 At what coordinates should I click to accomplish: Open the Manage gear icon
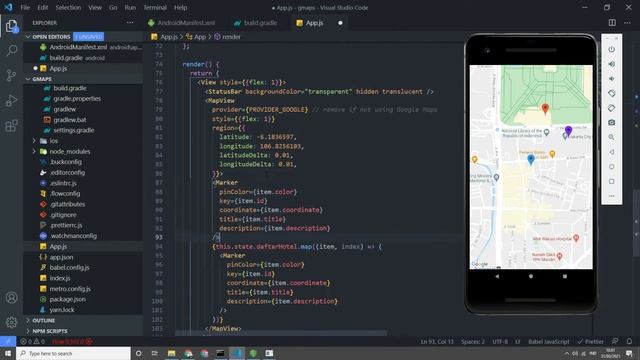[x=11, y=322]
